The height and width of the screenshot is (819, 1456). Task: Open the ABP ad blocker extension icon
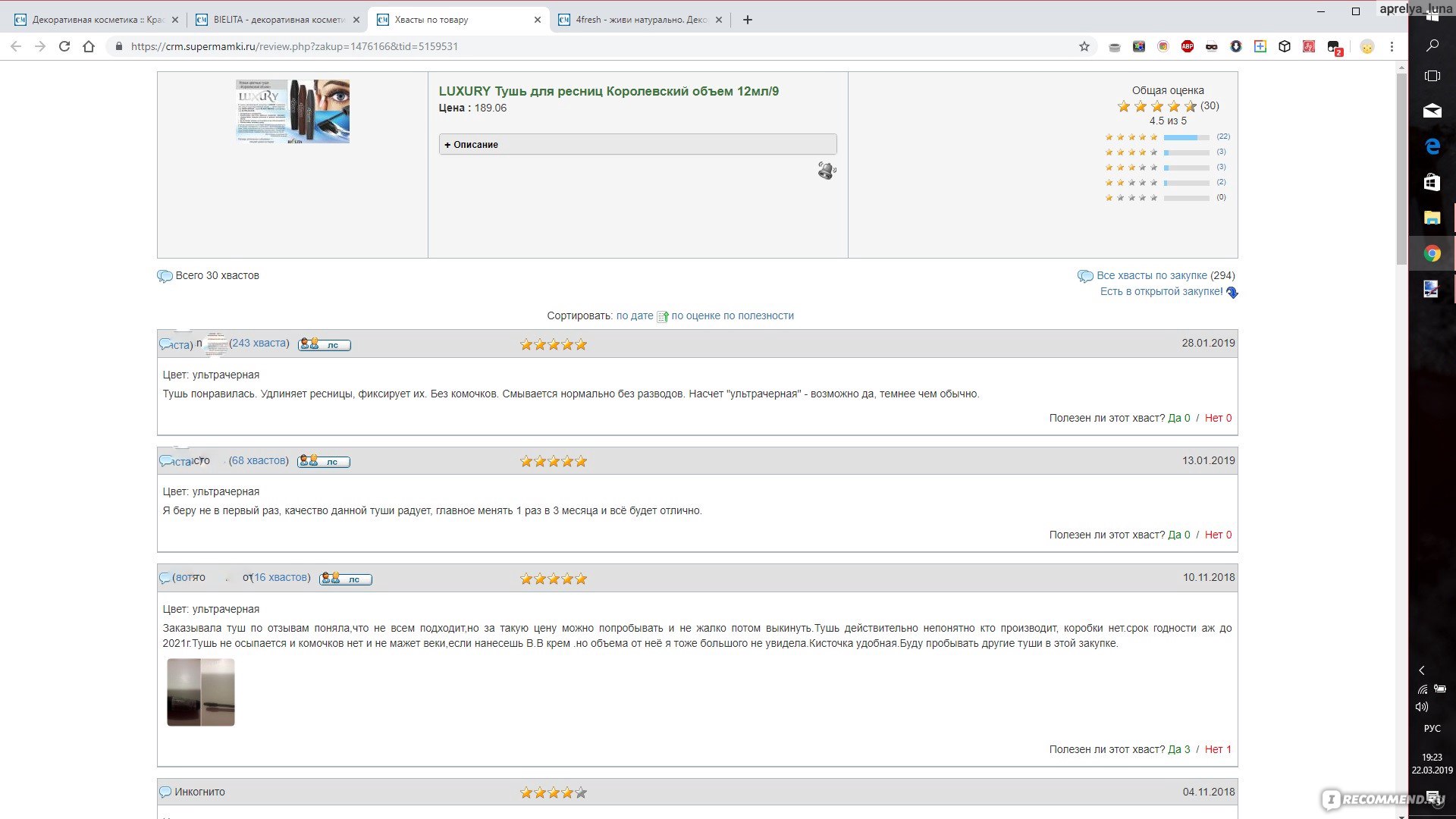click(x=1188, y=46)
